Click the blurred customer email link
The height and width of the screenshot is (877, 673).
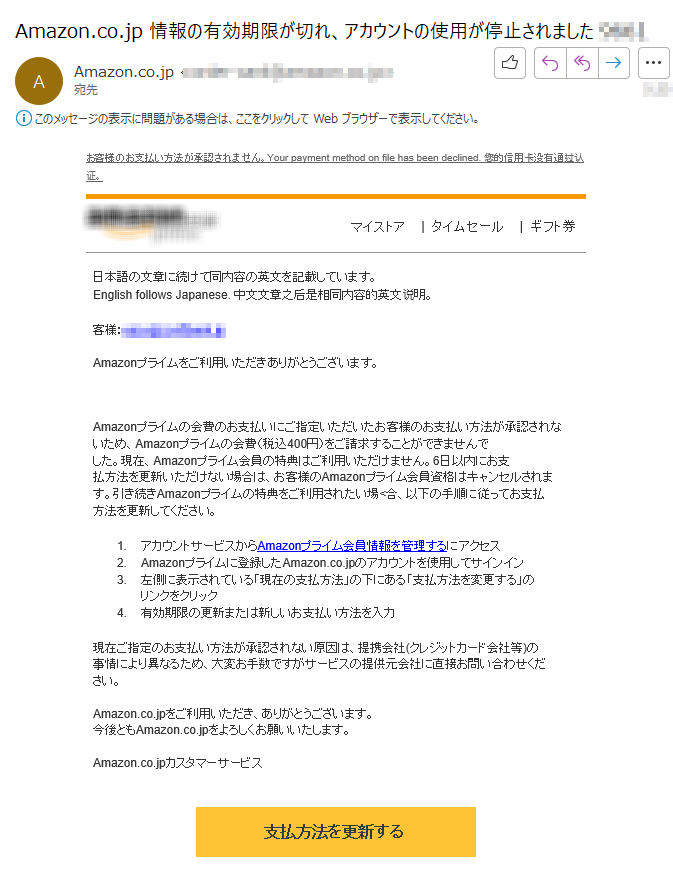click(173, 331)
